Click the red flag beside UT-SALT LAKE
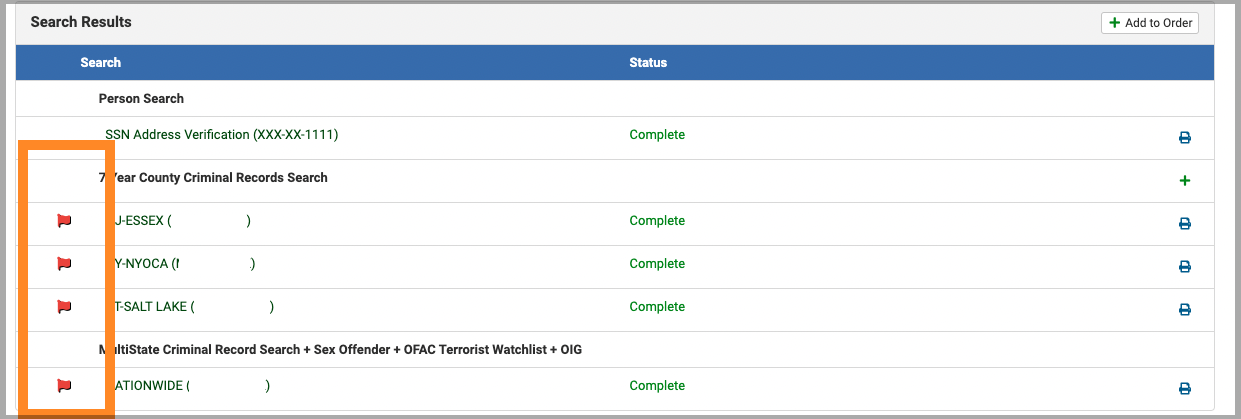This screenshot has width=1241, height=419. [64, 307]
